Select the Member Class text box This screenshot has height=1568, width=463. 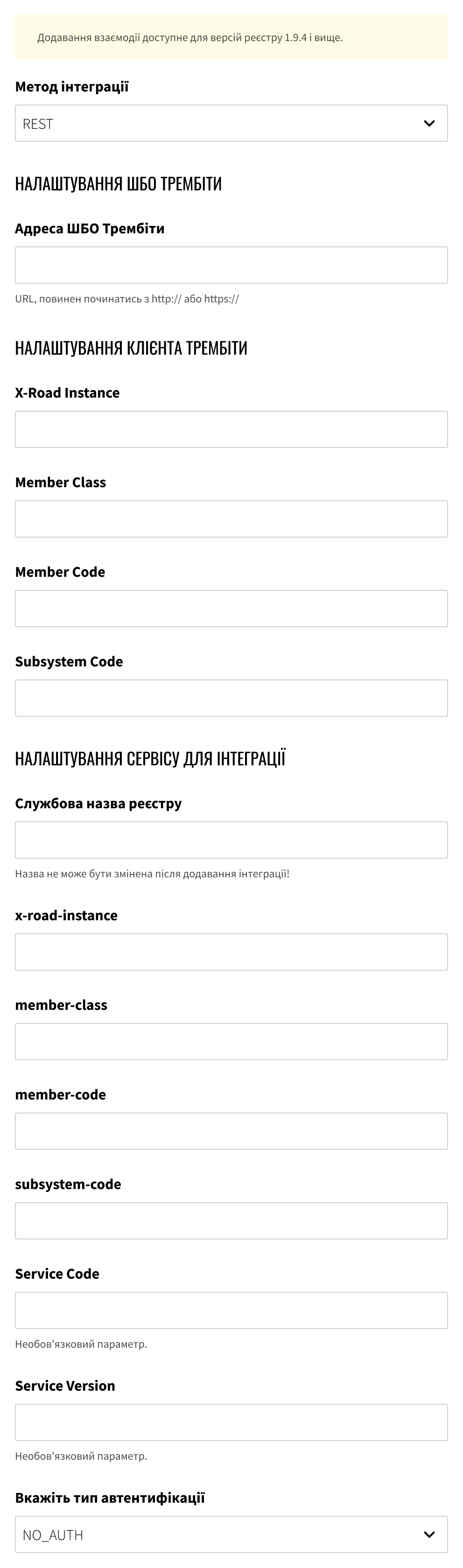(x=231, y=519)
